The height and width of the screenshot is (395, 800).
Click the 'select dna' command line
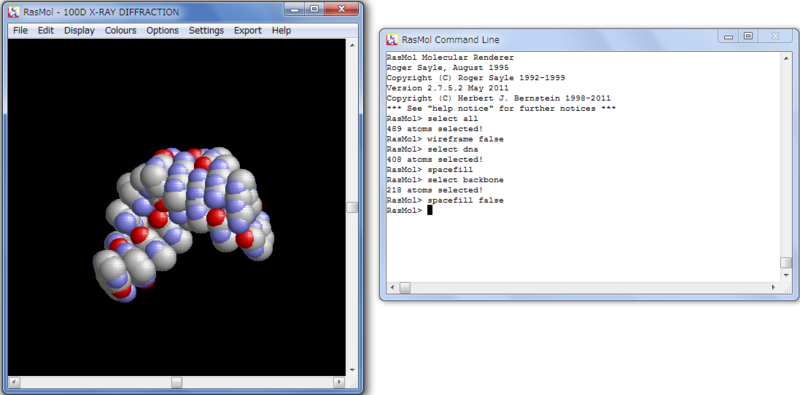click(x=432, y=149)
